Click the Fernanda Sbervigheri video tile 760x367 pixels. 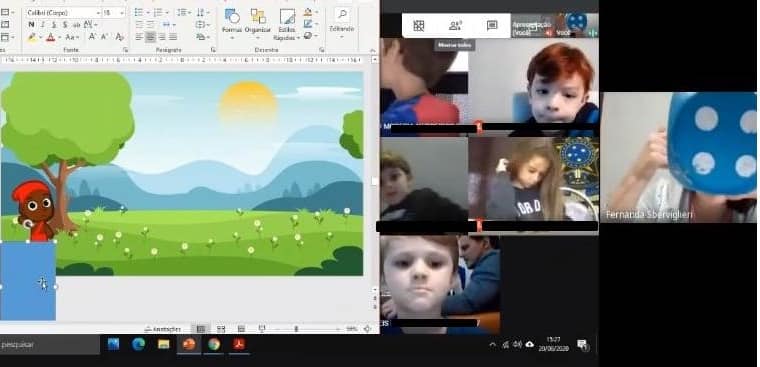pyautogui.click(x=678, y=157)
